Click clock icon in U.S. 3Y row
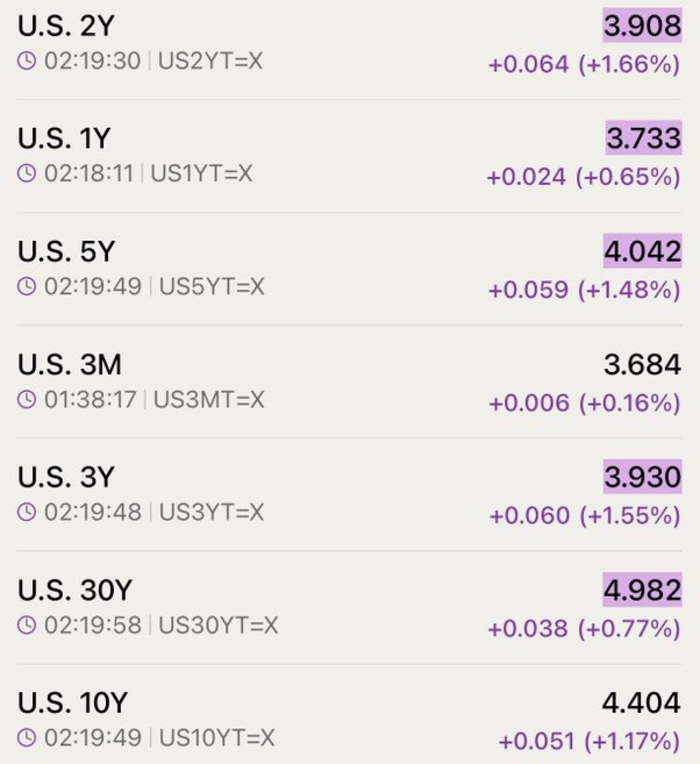 27,512
